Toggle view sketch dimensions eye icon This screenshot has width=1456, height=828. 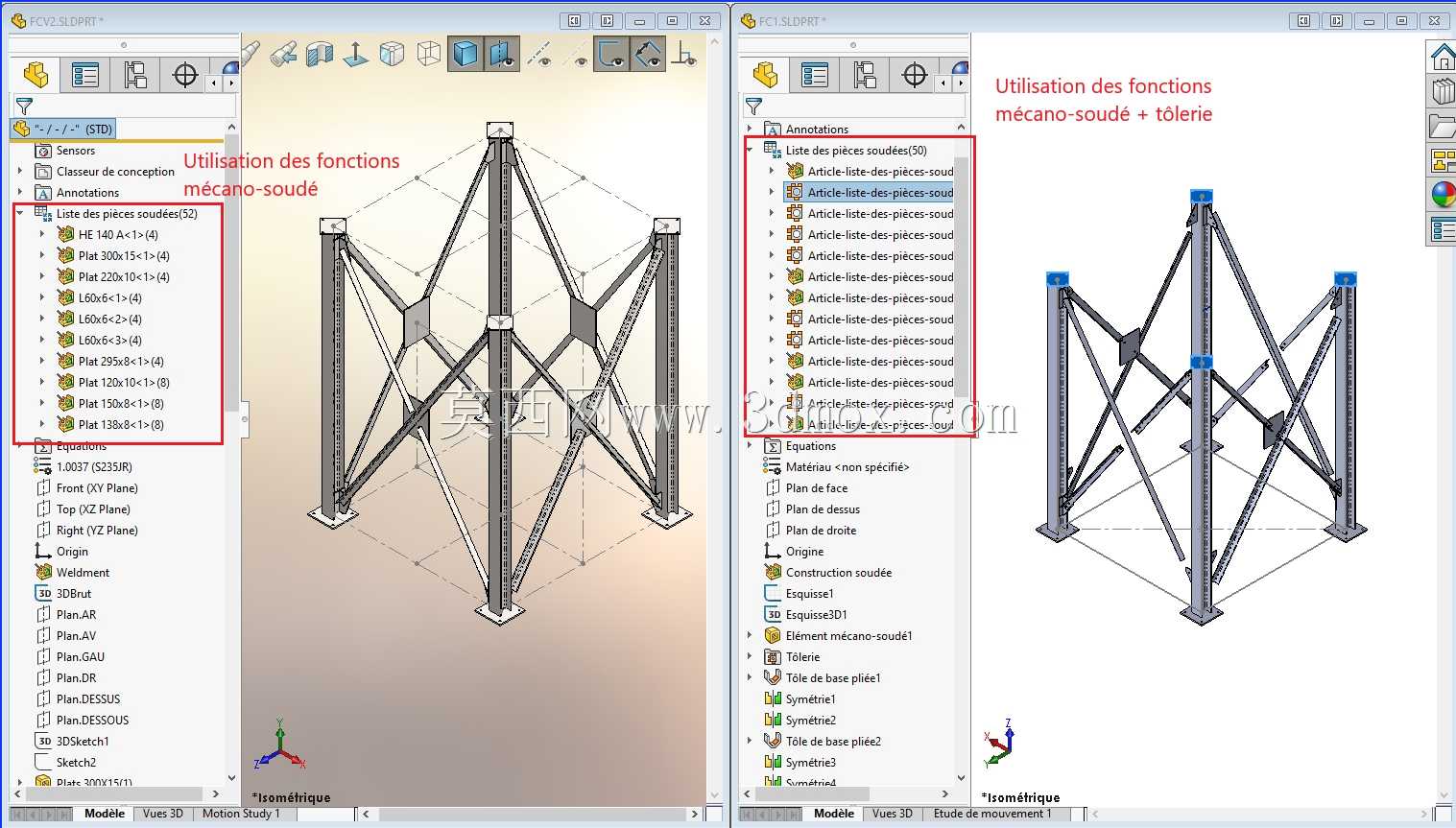pyautogui.click(x=648, y=54)
